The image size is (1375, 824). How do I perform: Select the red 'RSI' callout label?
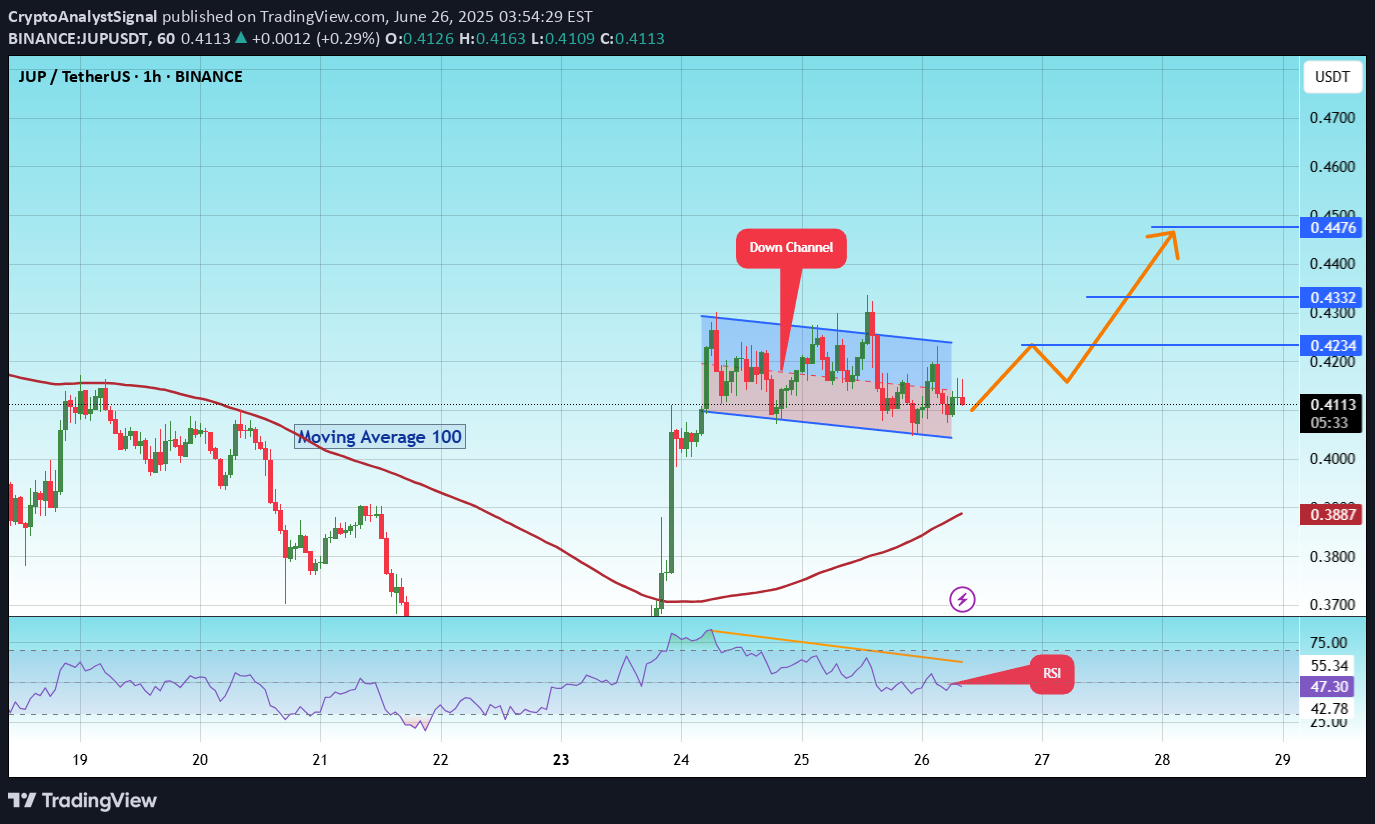pyautogui.click(x=1052, y=674)
